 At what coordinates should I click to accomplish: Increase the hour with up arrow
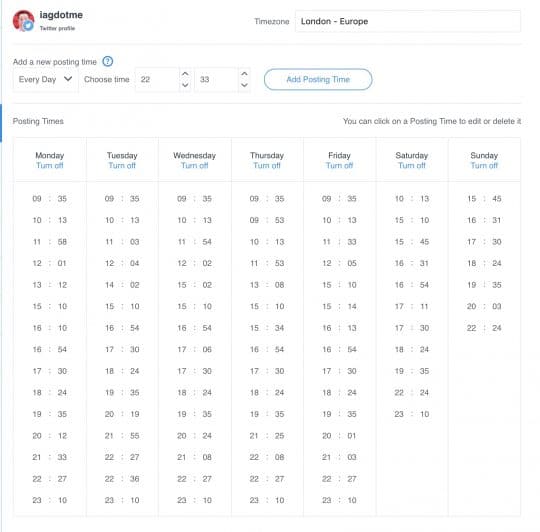tap(185, 74)
